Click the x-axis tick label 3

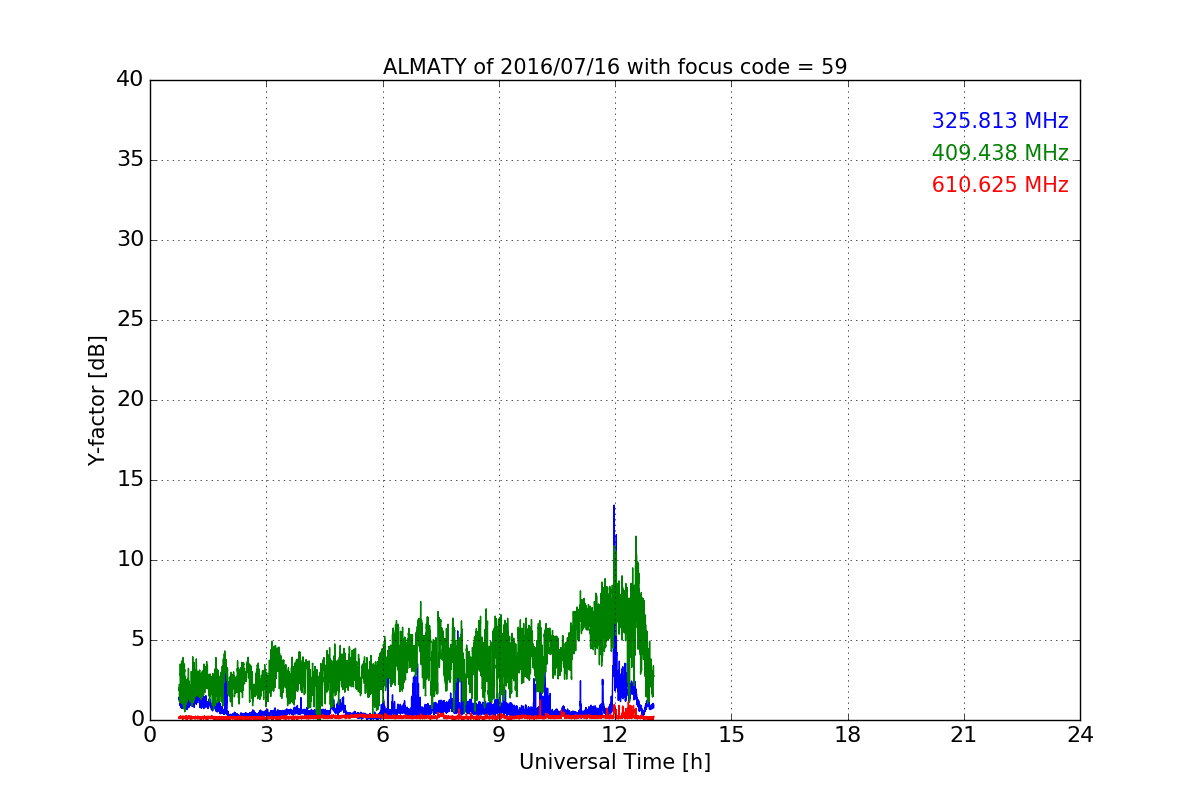point(266,735)
